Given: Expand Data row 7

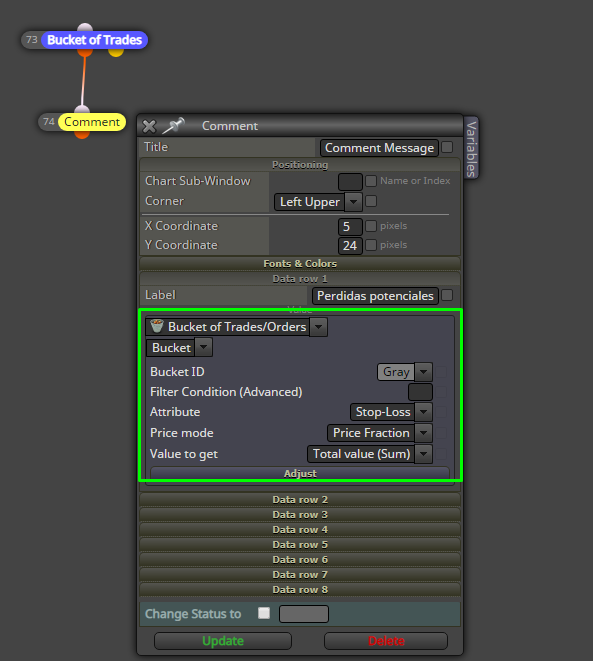Looking at the screenshot, I should [x=300, y=575].
